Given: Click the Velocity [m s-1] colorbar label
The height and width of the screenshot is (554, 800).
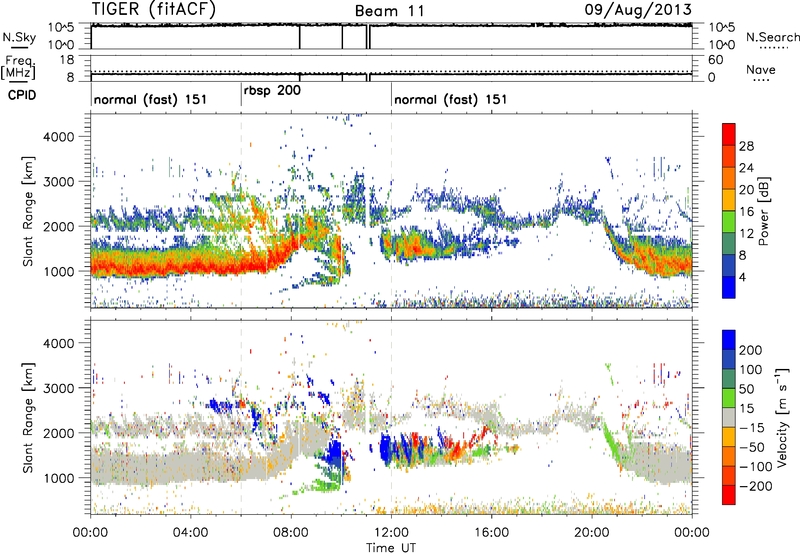Looking at the screenshot, I should pyautogui.click(x=781, y=417).
